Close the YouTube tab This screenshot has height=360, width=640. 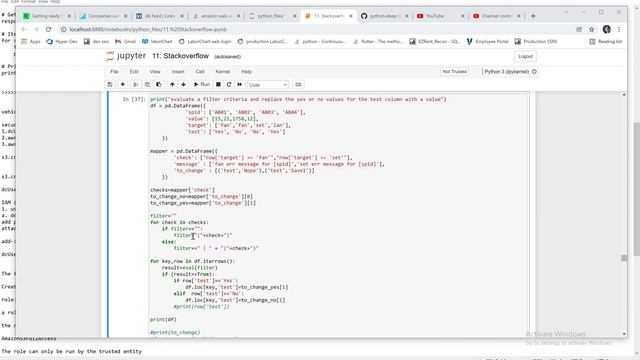click(462, 16)
